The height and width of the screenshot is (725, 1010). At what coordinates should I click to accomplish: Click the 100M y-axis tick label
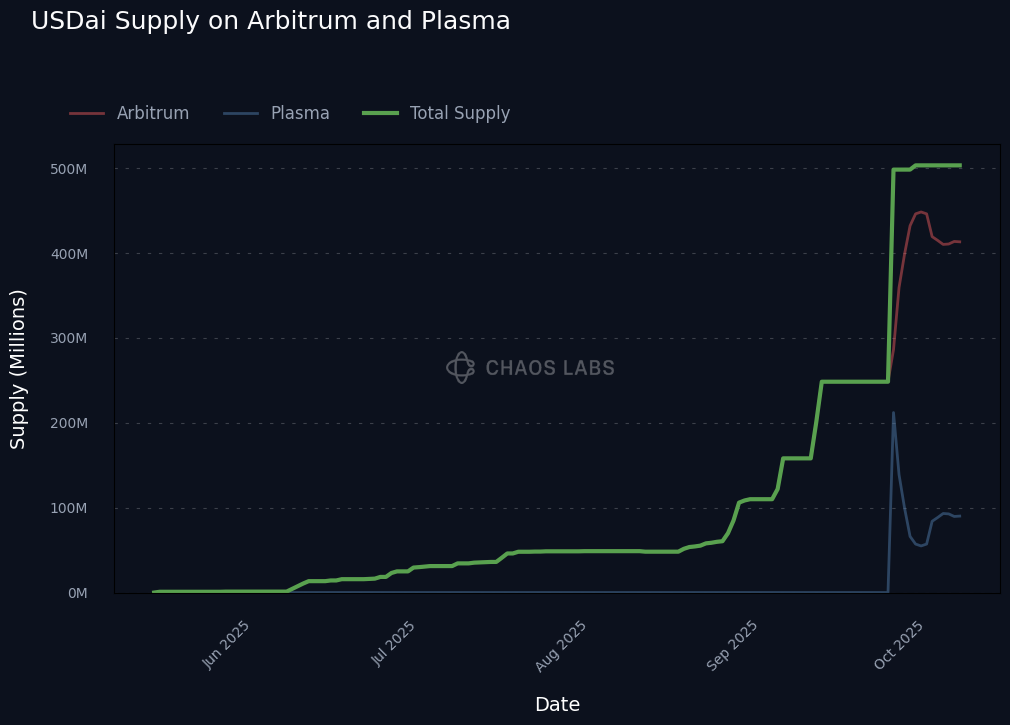point(69,508)
